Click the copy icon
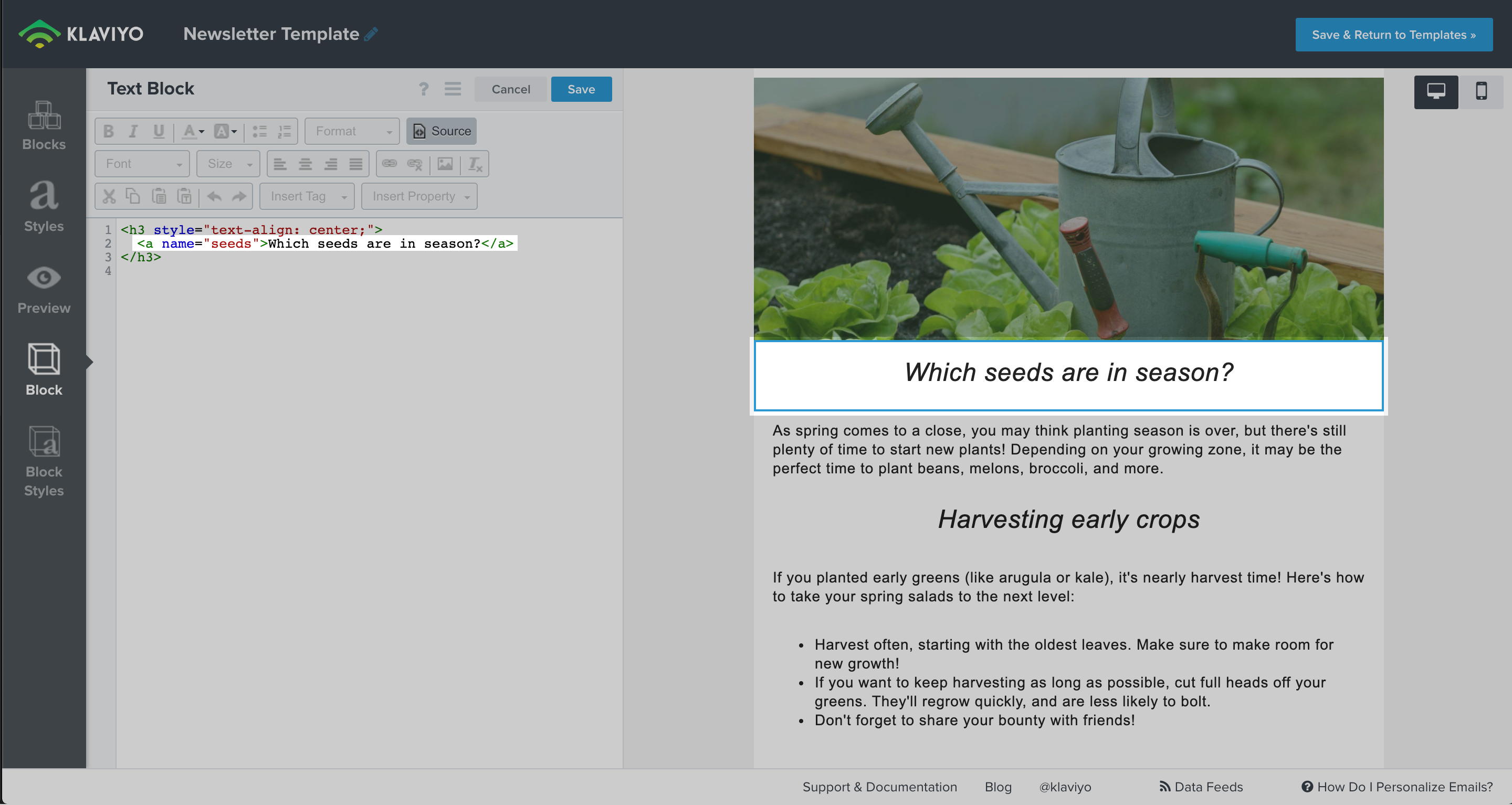This screenshot has height=805, width=1512. [133, 196]
